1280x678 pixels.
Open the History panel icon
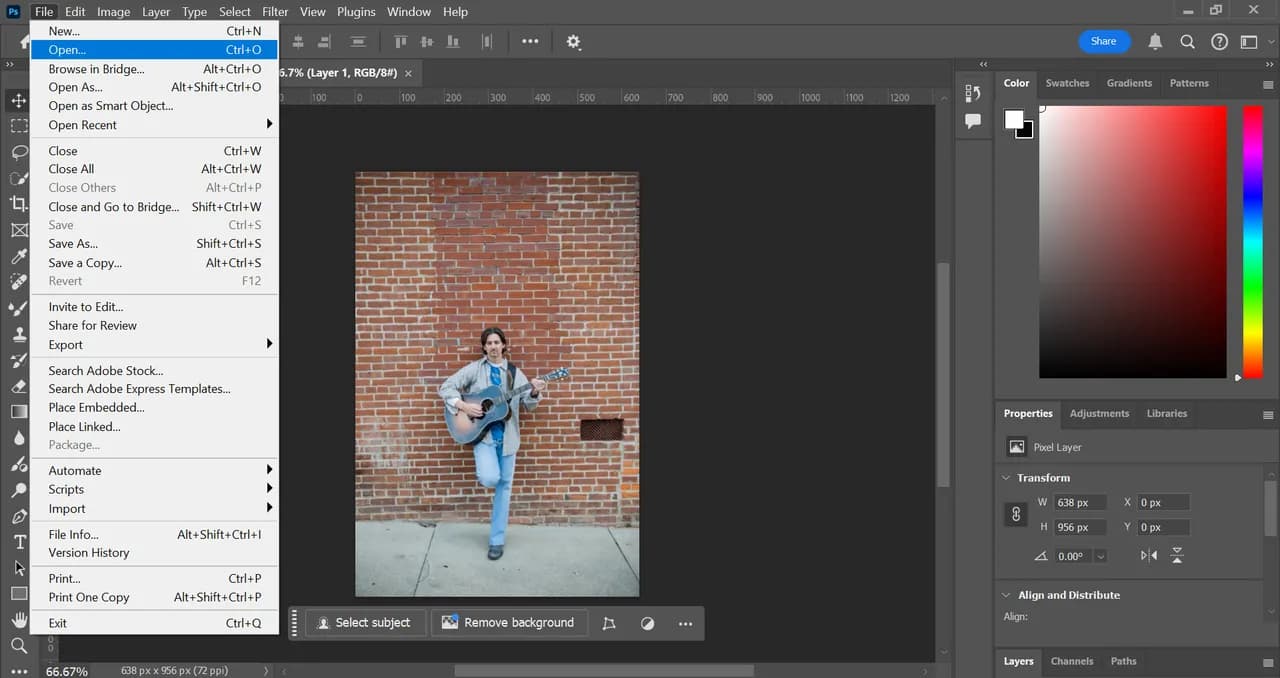tap(973, 93)
